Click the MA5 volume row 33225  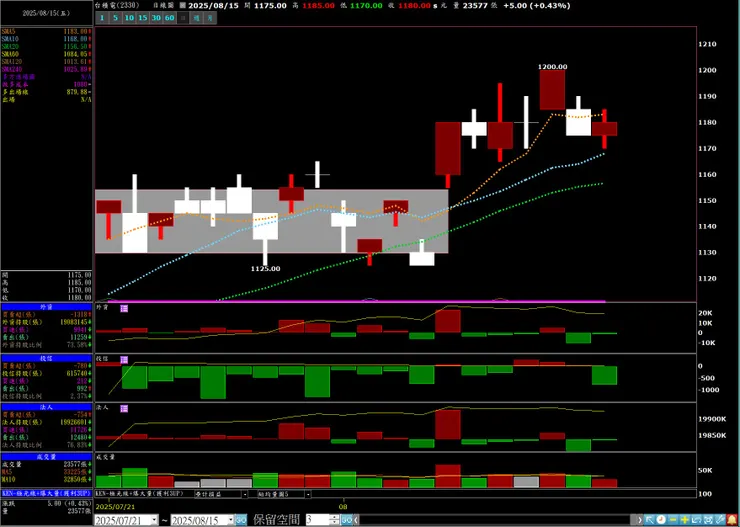point(46,472)
